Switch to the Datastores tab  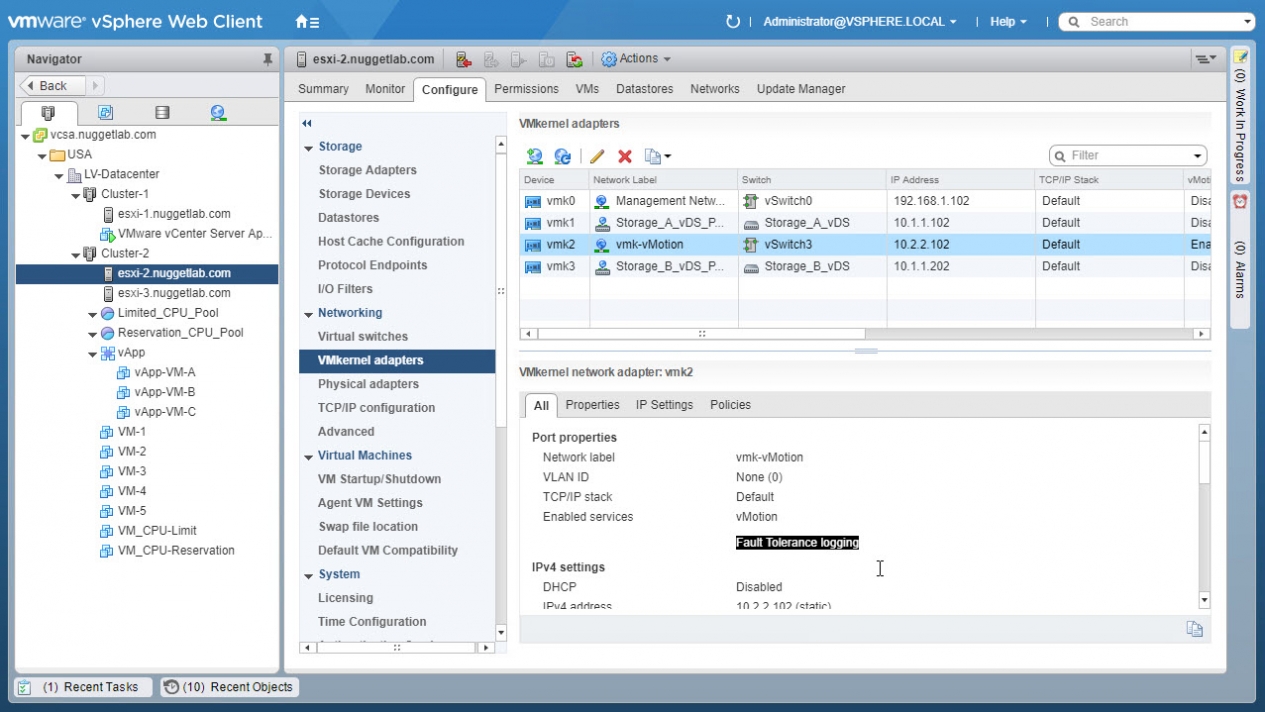(x=644, y=89)
